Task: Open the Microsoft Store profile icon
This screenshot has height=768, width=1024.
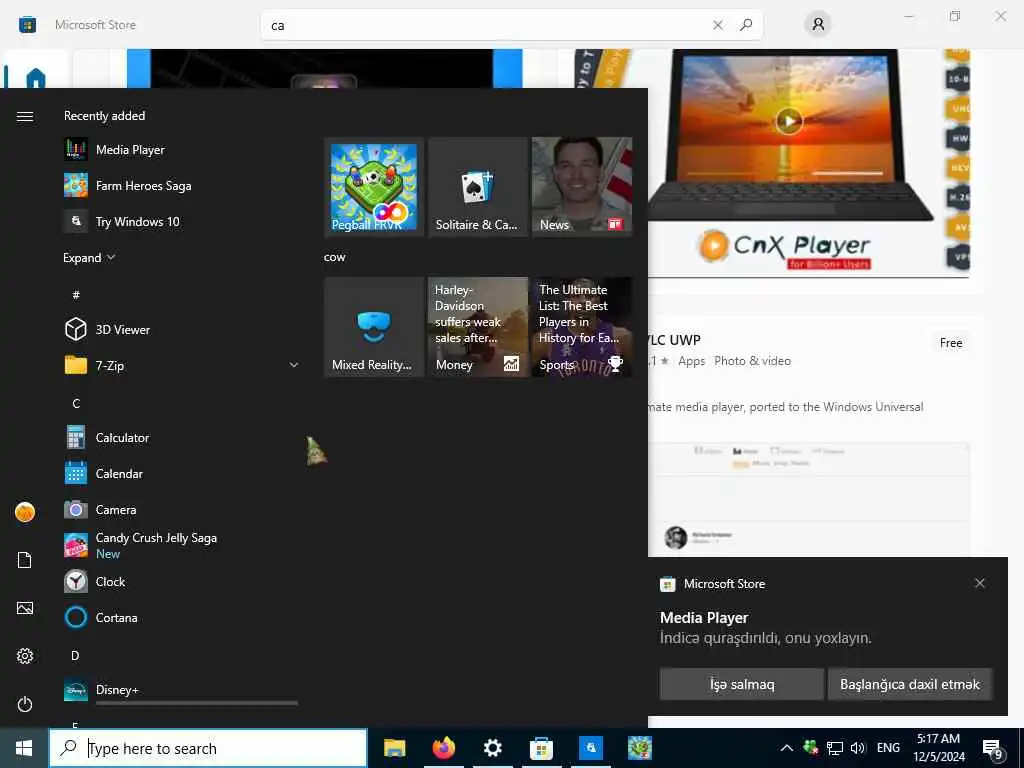Action: [818, 25]
